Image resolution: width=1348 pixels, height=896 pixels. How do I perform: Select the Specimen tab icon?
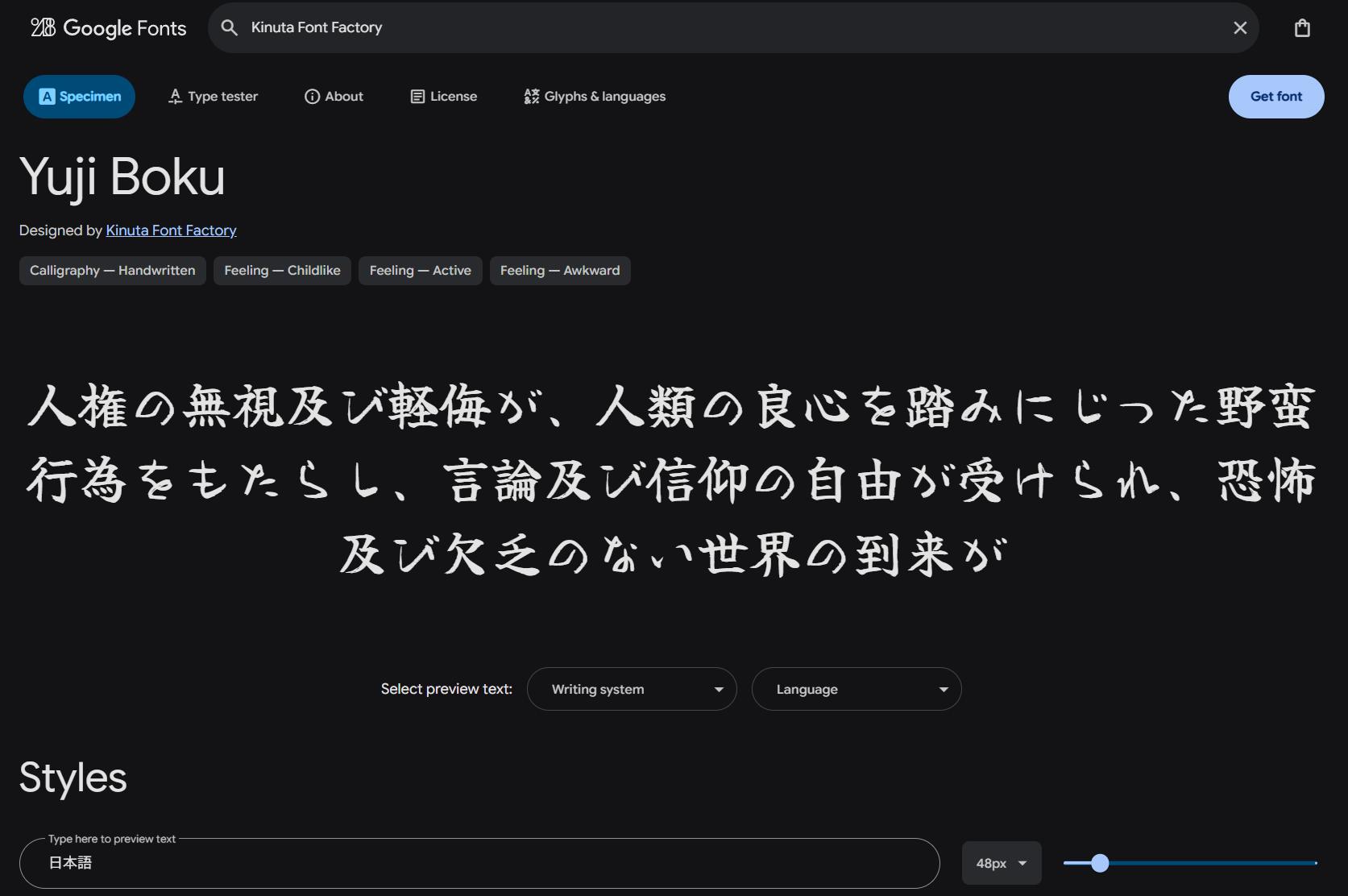(48, 96)
